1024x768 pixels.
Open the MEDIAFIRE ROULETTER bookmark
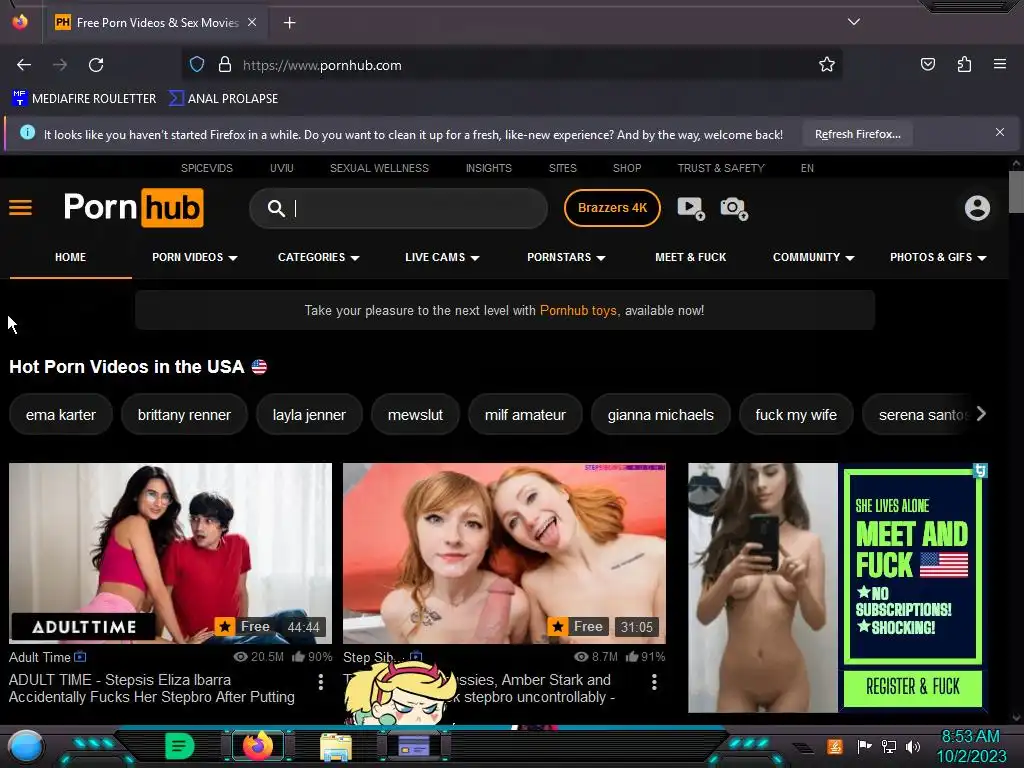pos(84,99)
